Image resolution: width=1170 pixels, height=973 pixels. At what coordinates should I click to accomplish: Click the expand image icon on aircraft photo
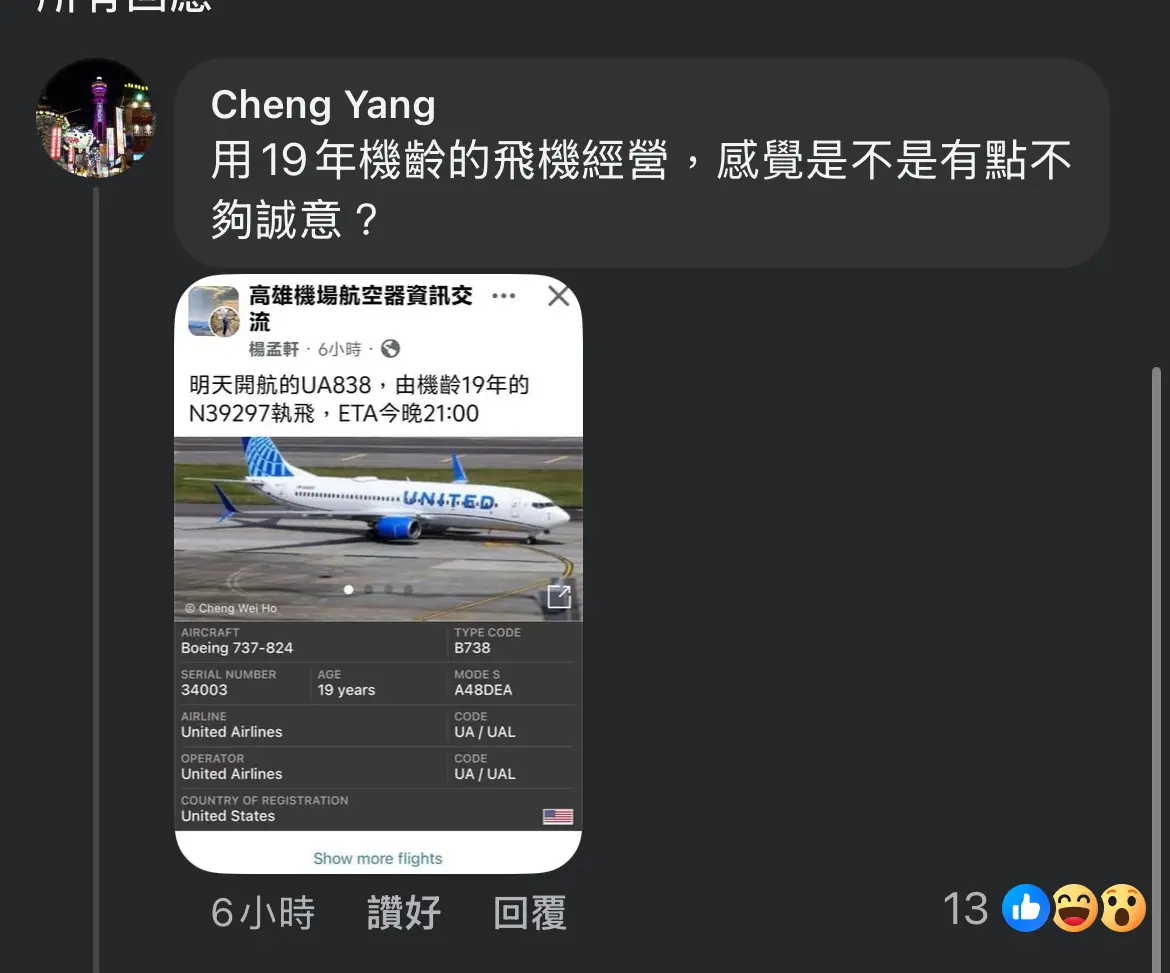pos(559,597)
